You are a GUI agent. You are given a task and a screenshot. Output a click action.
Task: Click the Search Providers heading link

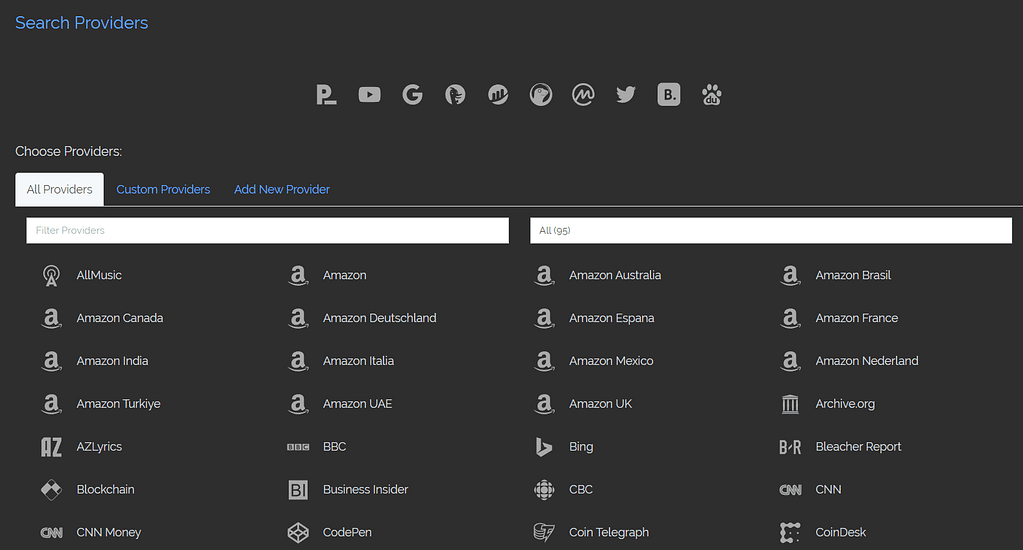pos(82,23)
